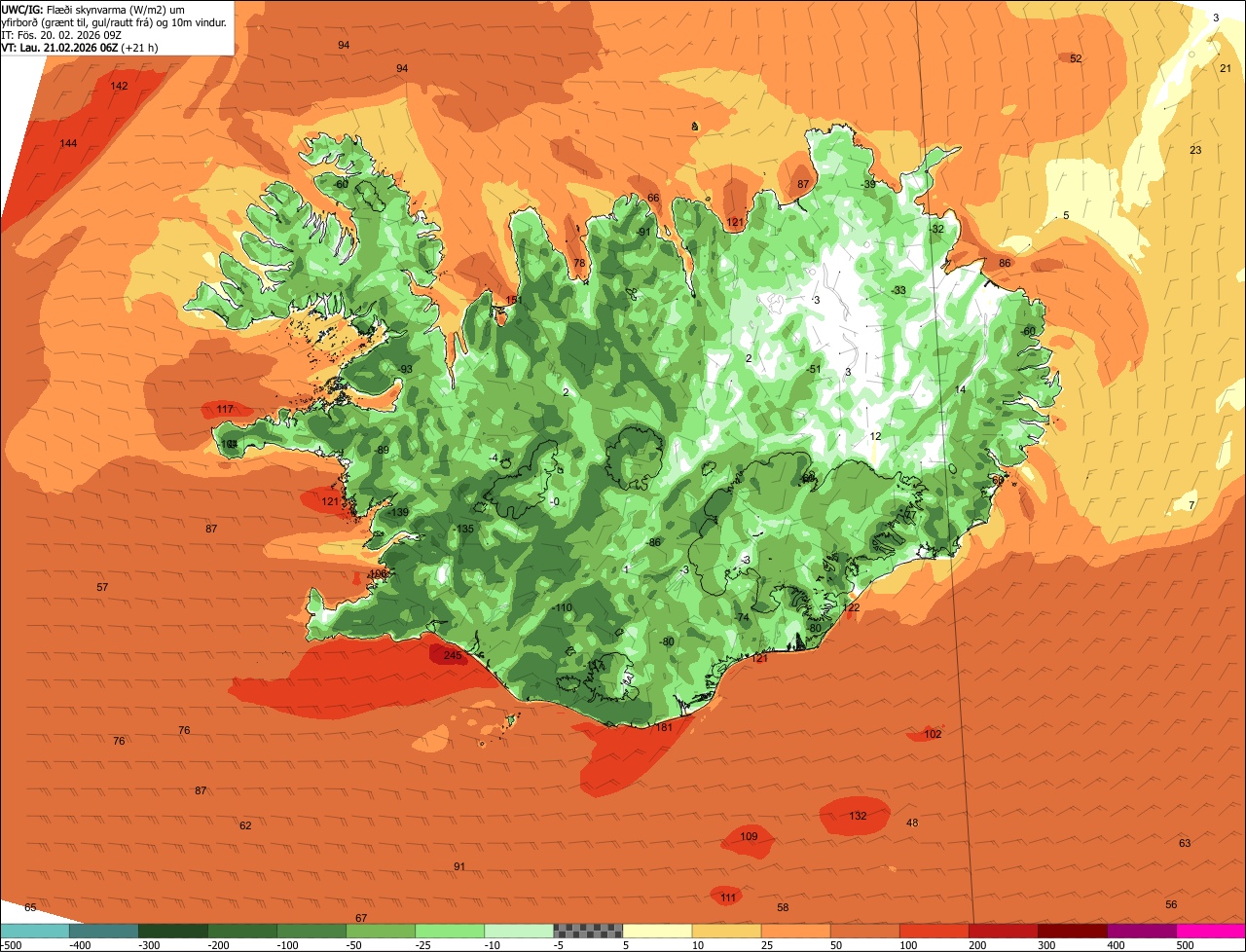
Task: Click the subtitle line mentioning '10m vindur'
Action: [x=114, y=21]
